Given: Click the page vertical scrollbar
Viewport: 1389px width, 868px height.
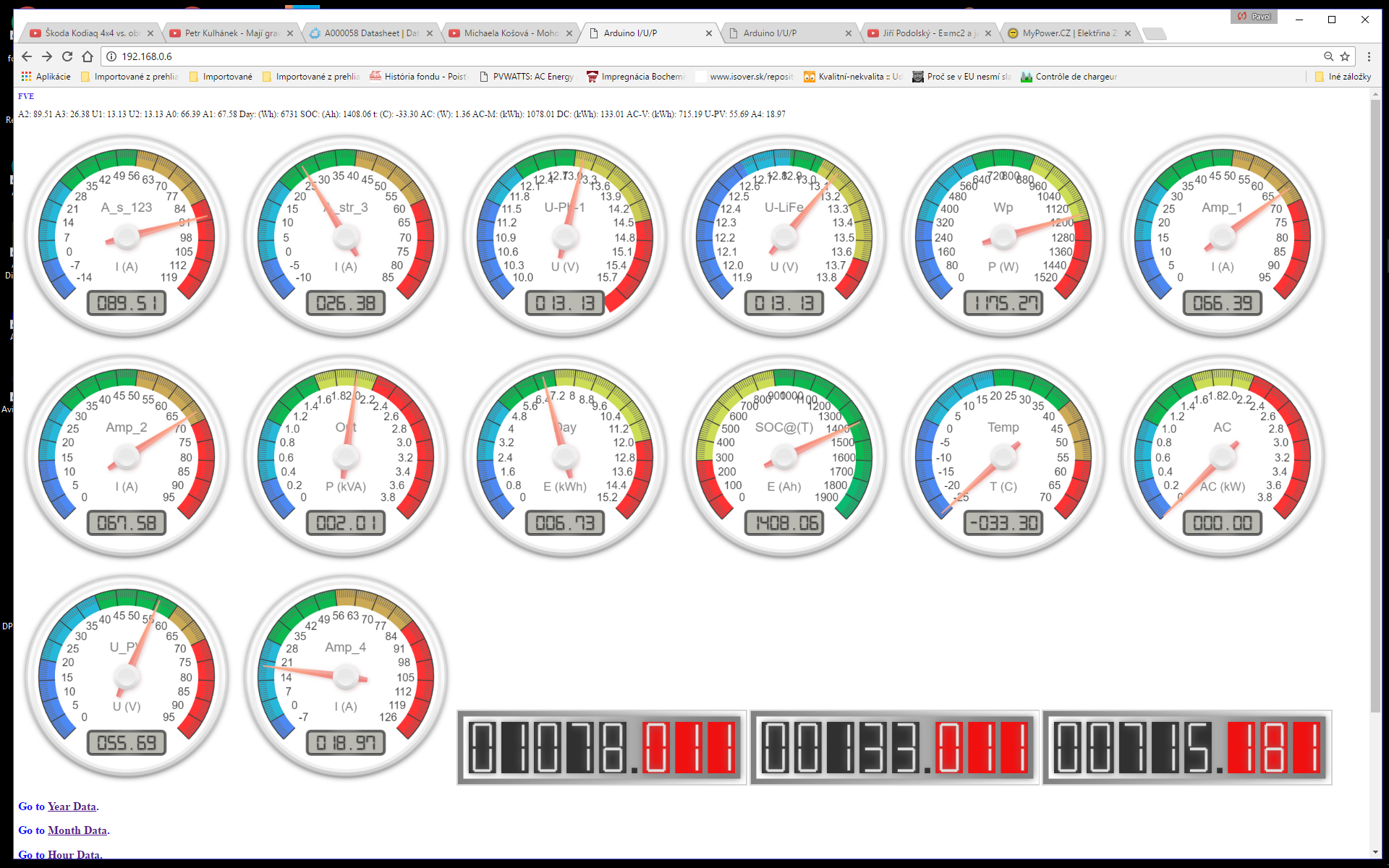Looking at the screenshot, I should coord(1375,405).
